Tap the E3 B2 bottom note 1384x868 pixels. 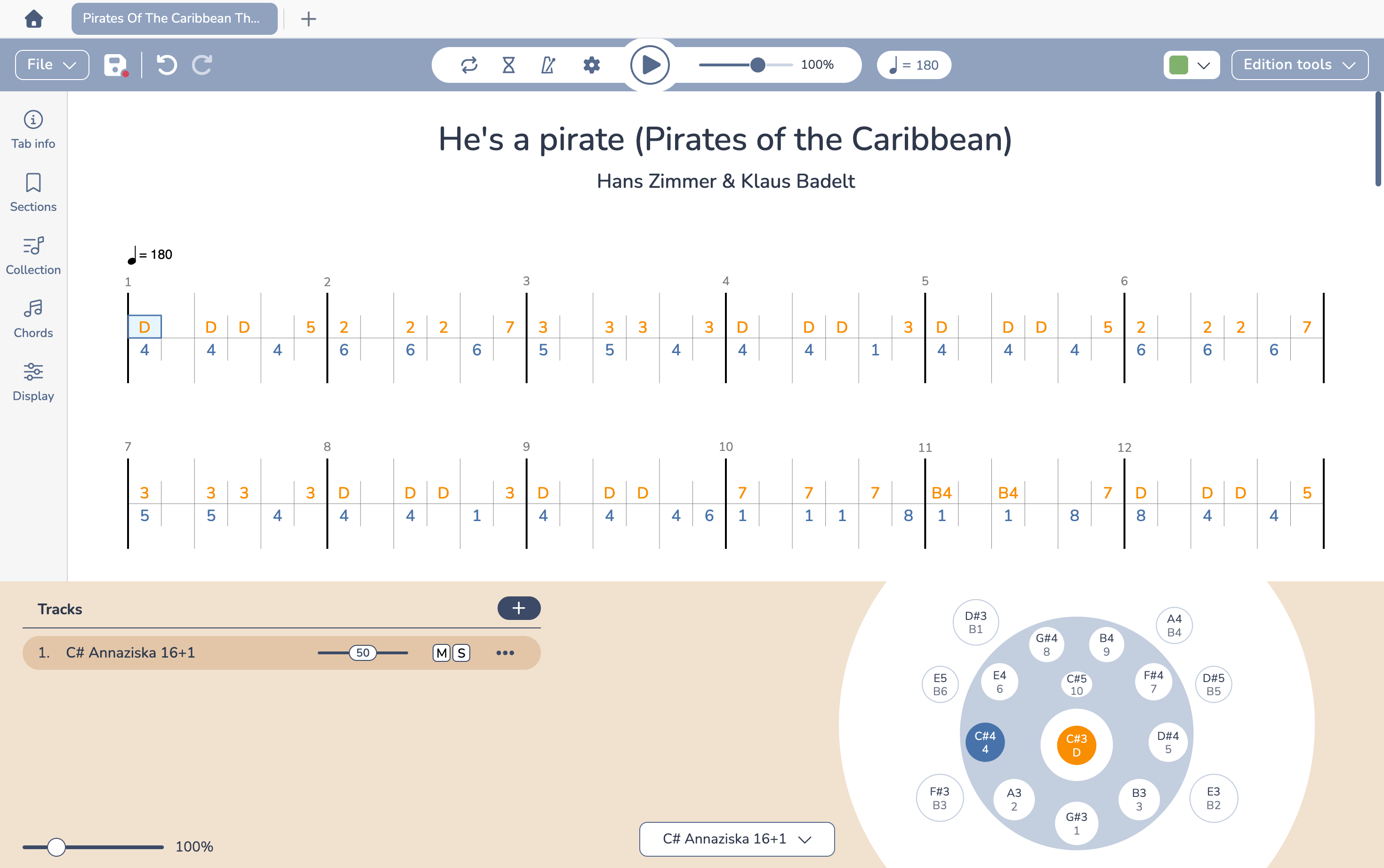pos(1213,798)
